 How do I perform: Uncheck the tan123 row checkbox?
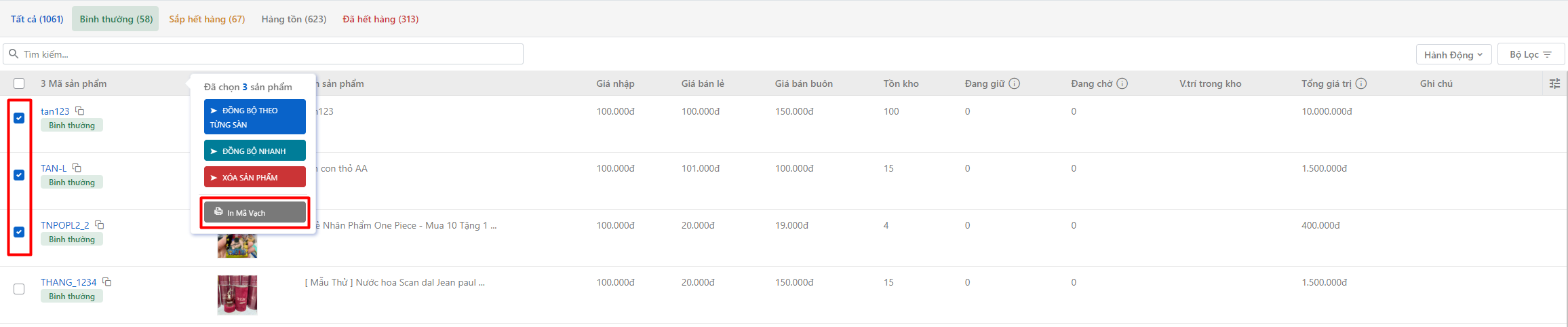(x=19, y=118)
